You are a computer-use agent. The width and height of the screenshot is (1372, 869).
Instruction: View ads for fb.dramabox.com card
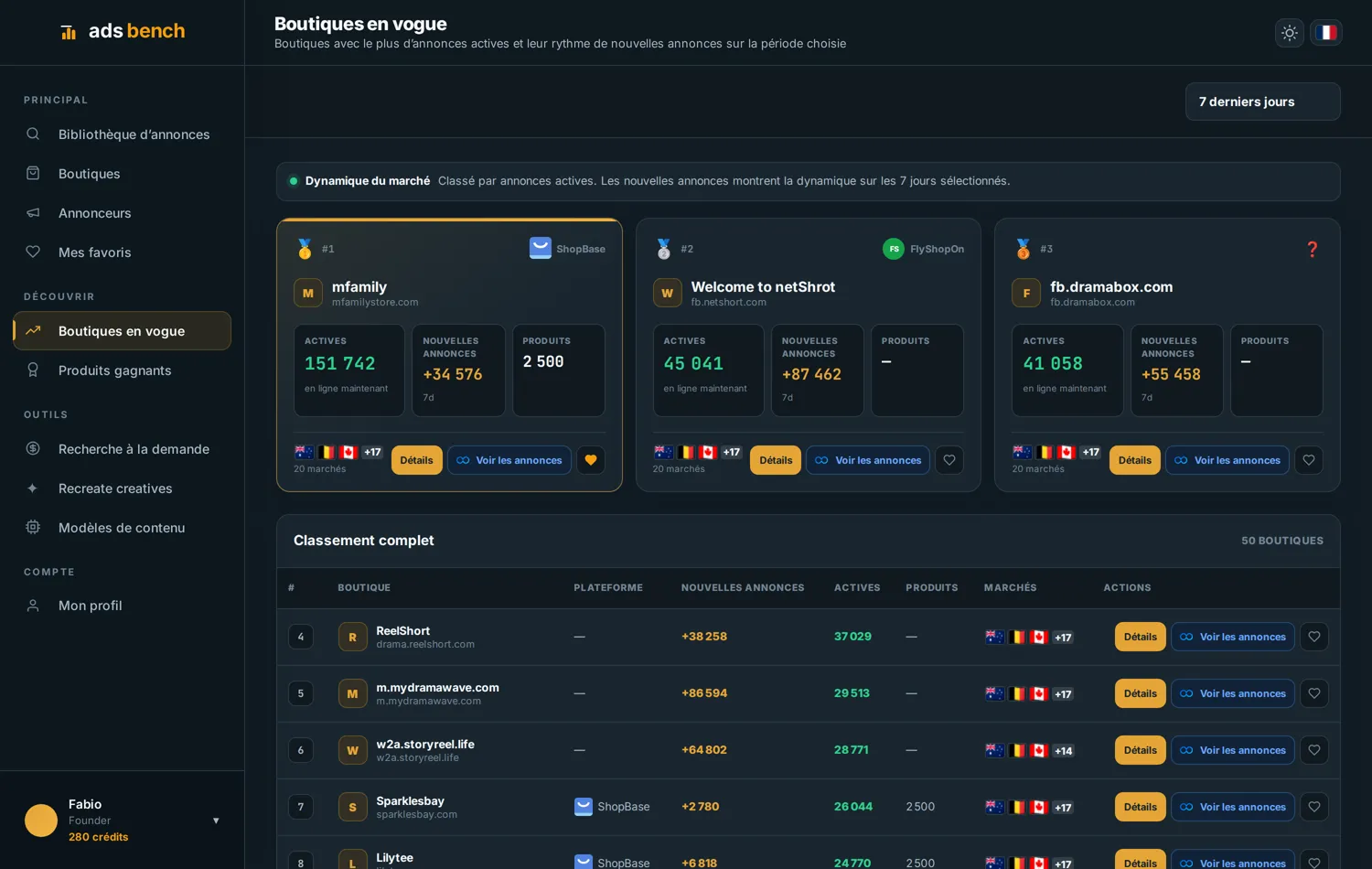click(x=1227, y=460)
